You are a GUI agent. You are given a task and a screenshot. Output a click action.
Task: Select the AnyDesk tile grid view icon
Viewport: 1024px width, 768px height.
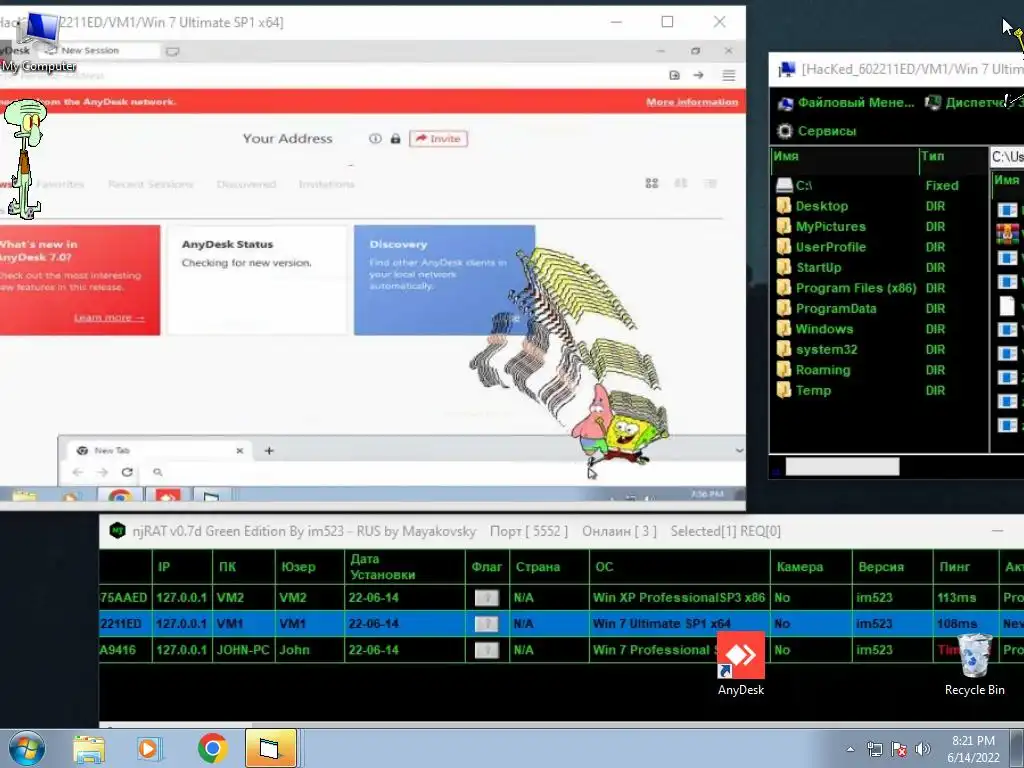click(652, 184)
